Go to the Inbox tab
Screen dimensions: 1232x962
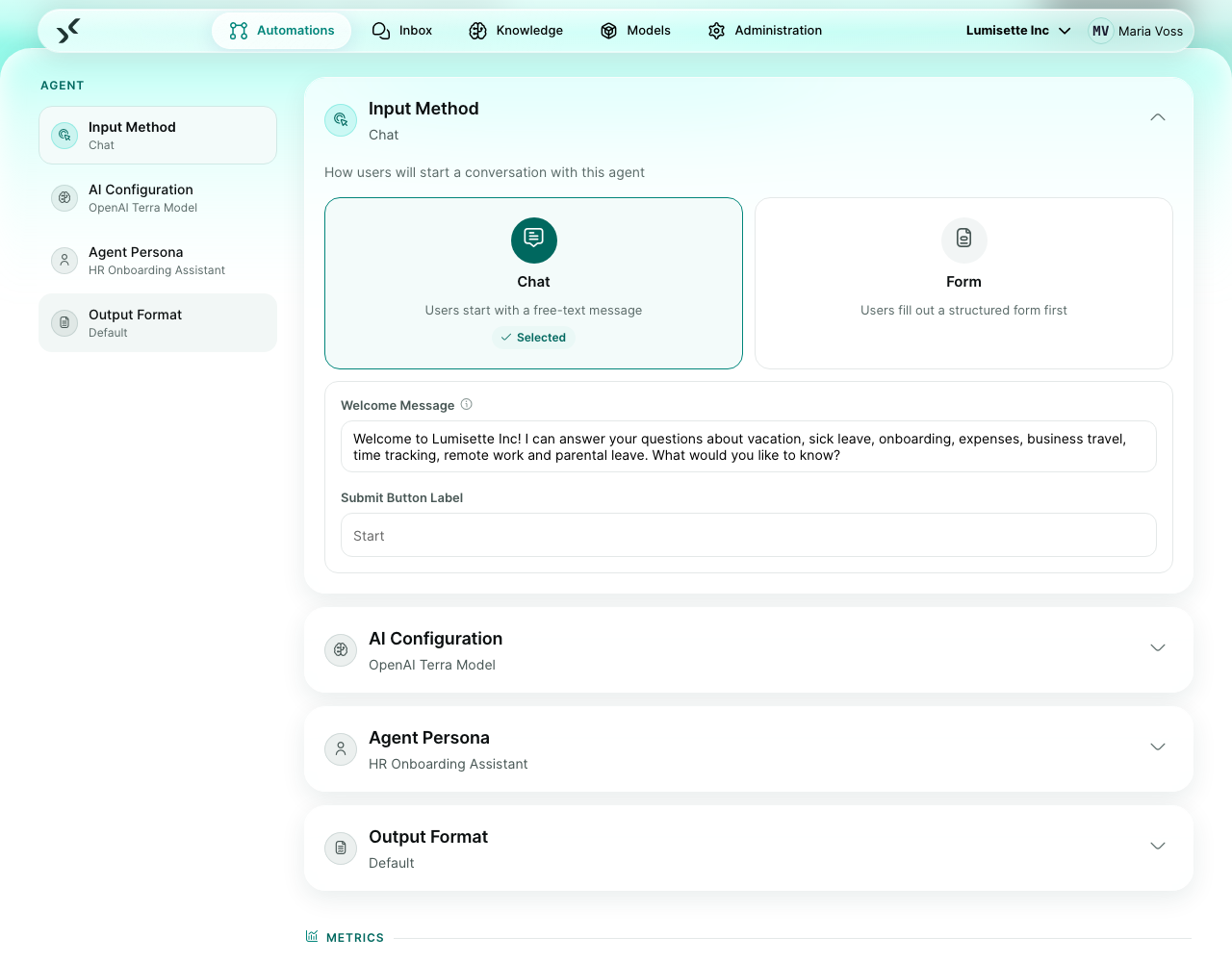pos(402,31)
